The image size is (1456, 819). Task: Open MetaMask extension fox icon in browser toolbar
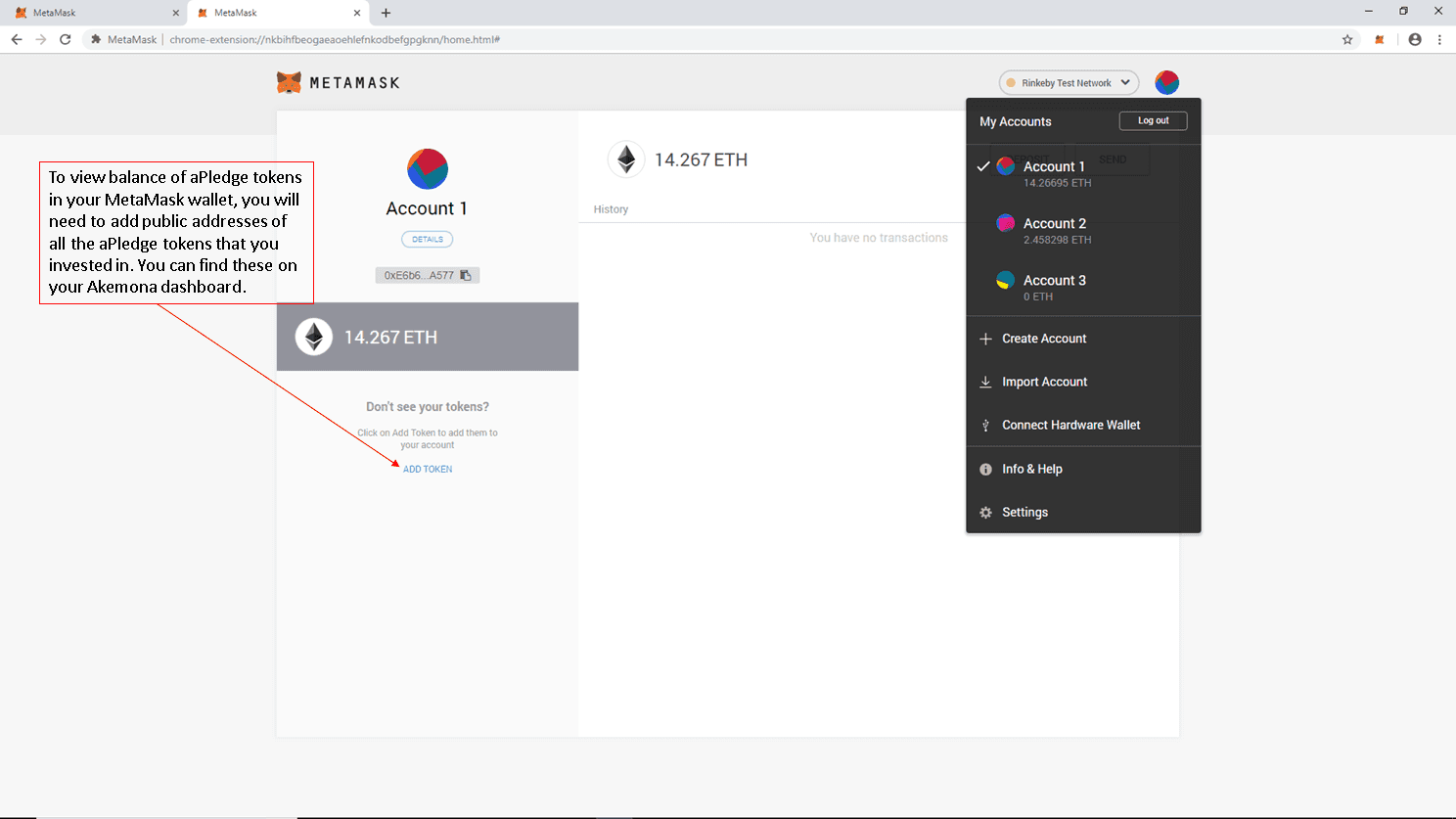(1380, 39)
